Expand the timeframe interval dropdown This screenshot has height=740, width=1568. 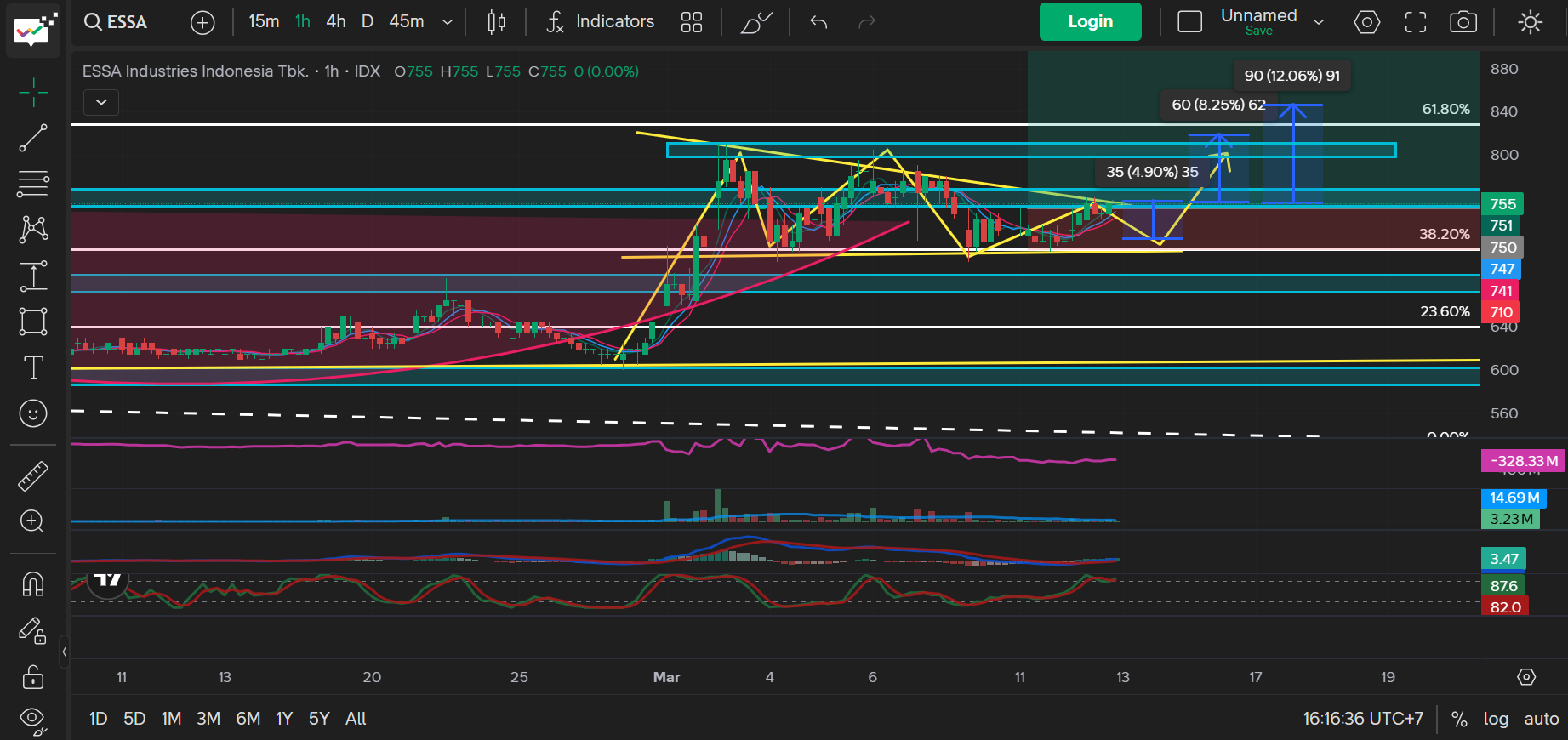click(x=448, y=22)
